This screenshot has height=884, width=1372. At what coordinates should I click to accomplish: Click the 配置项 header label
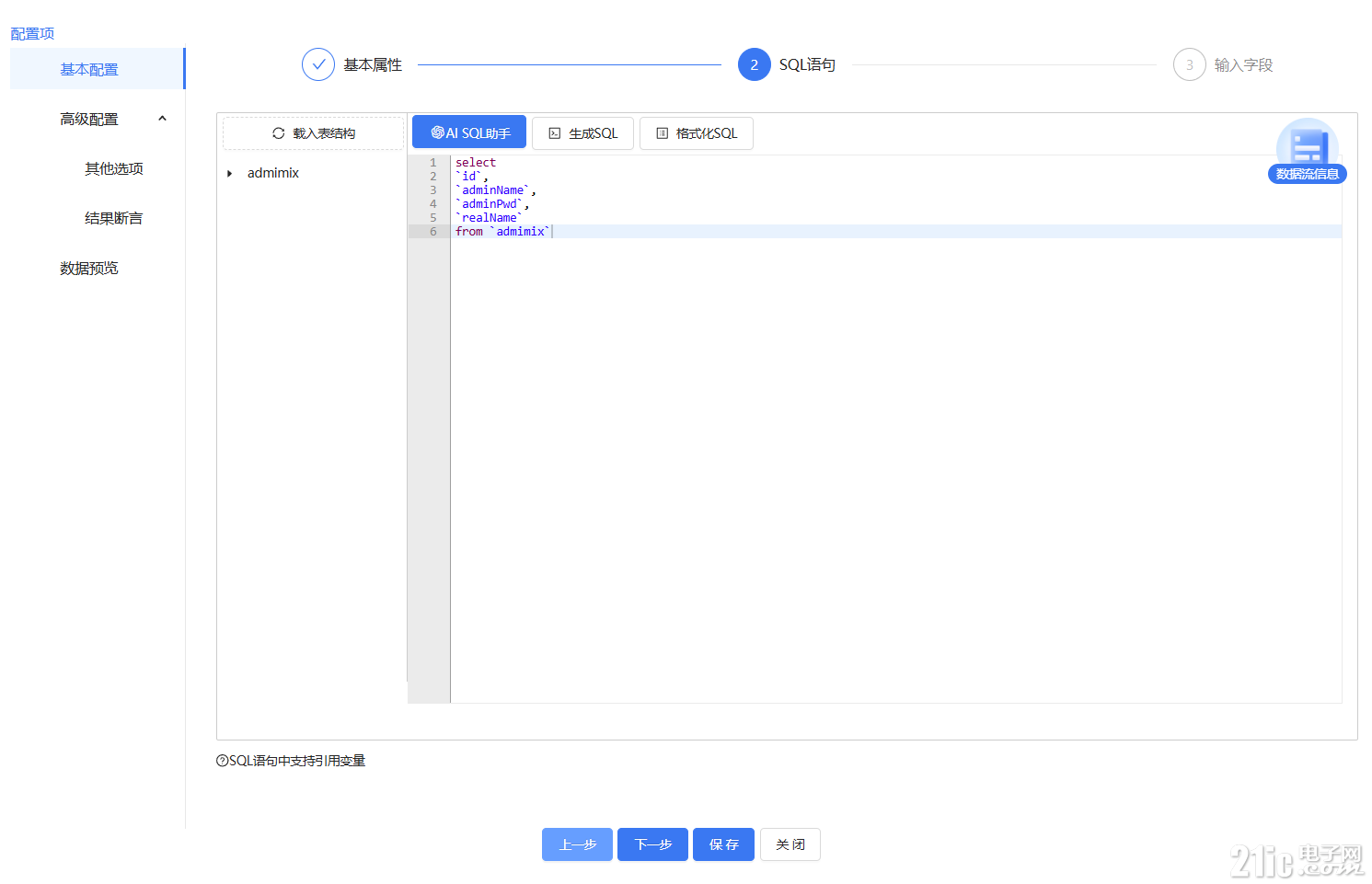(x=32, y=33)
